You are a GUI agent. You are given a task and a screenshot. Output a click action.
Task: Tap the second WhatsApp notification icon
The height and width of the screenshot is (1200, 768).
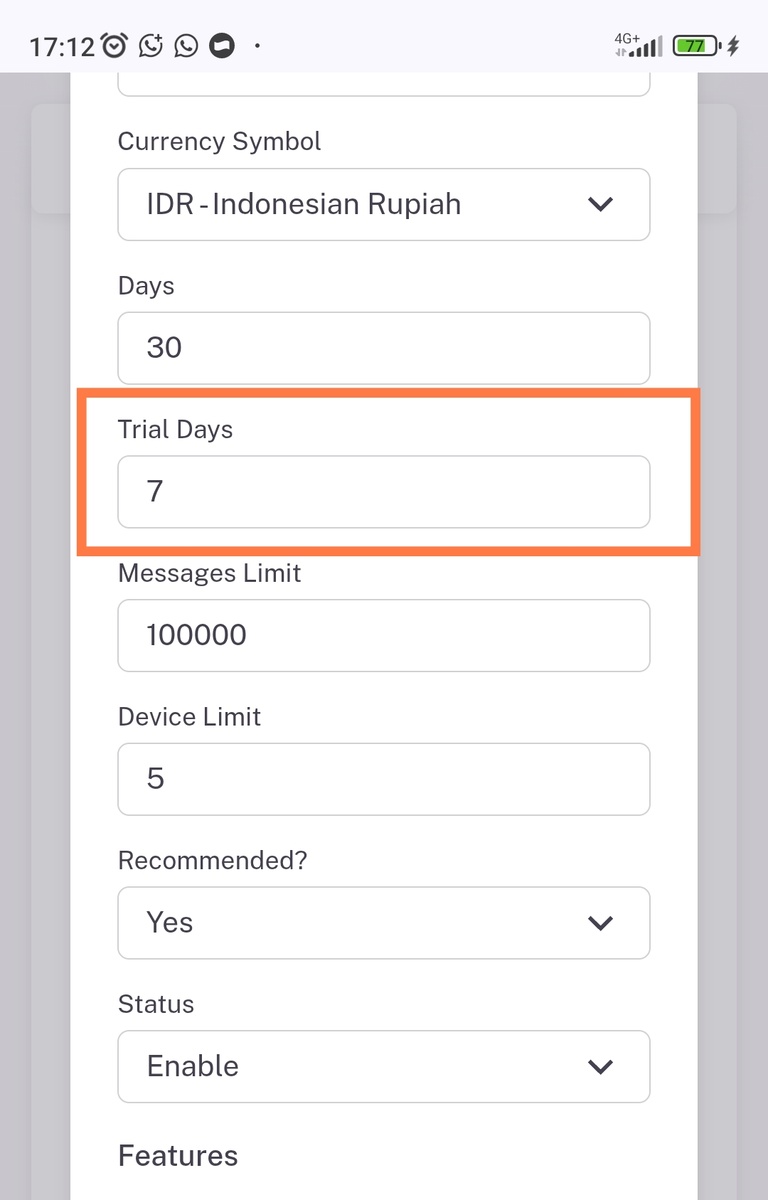[x=186, y=45]
